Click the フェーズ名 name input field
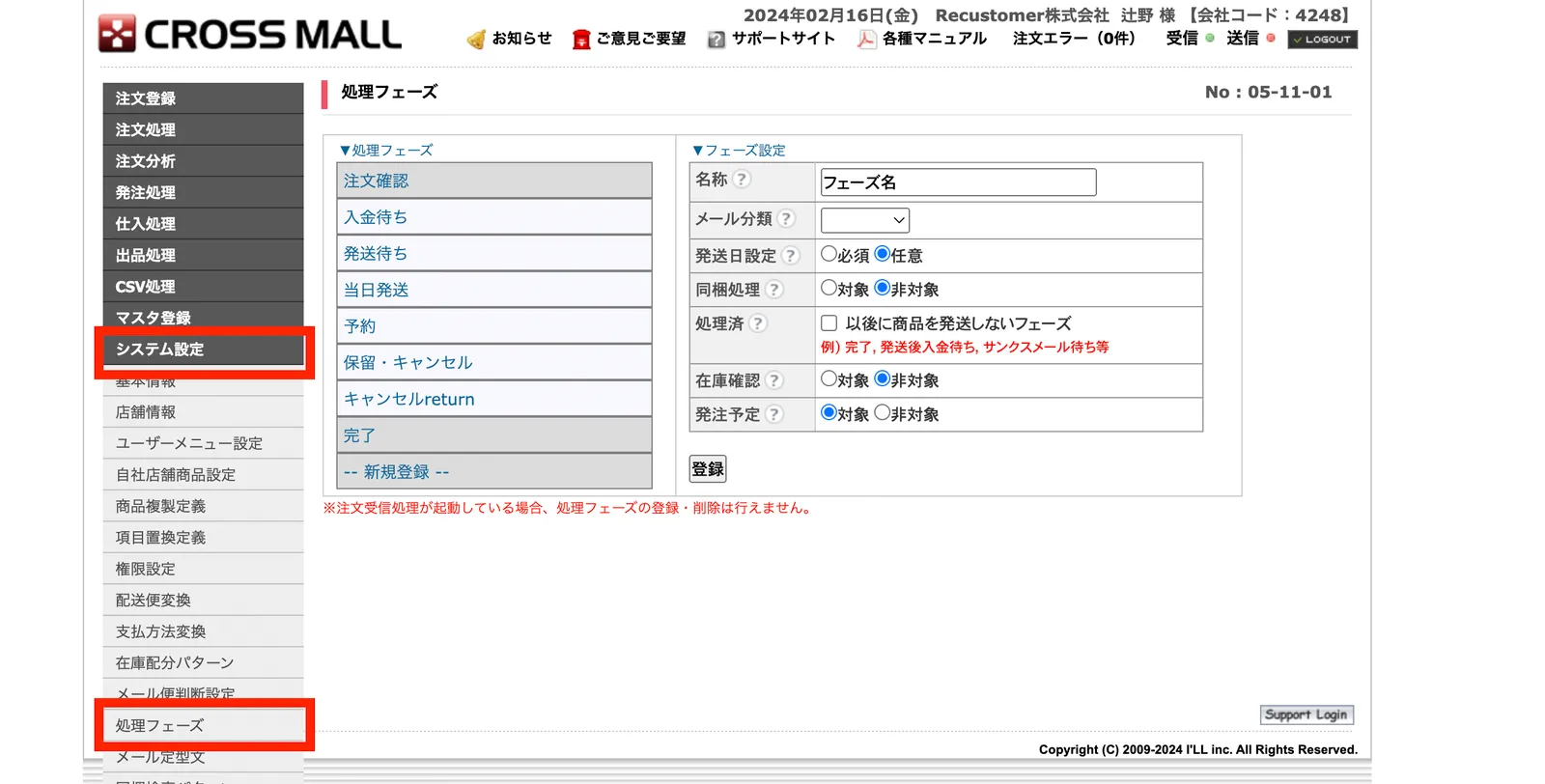1545x784 pixels. point(958,182)
